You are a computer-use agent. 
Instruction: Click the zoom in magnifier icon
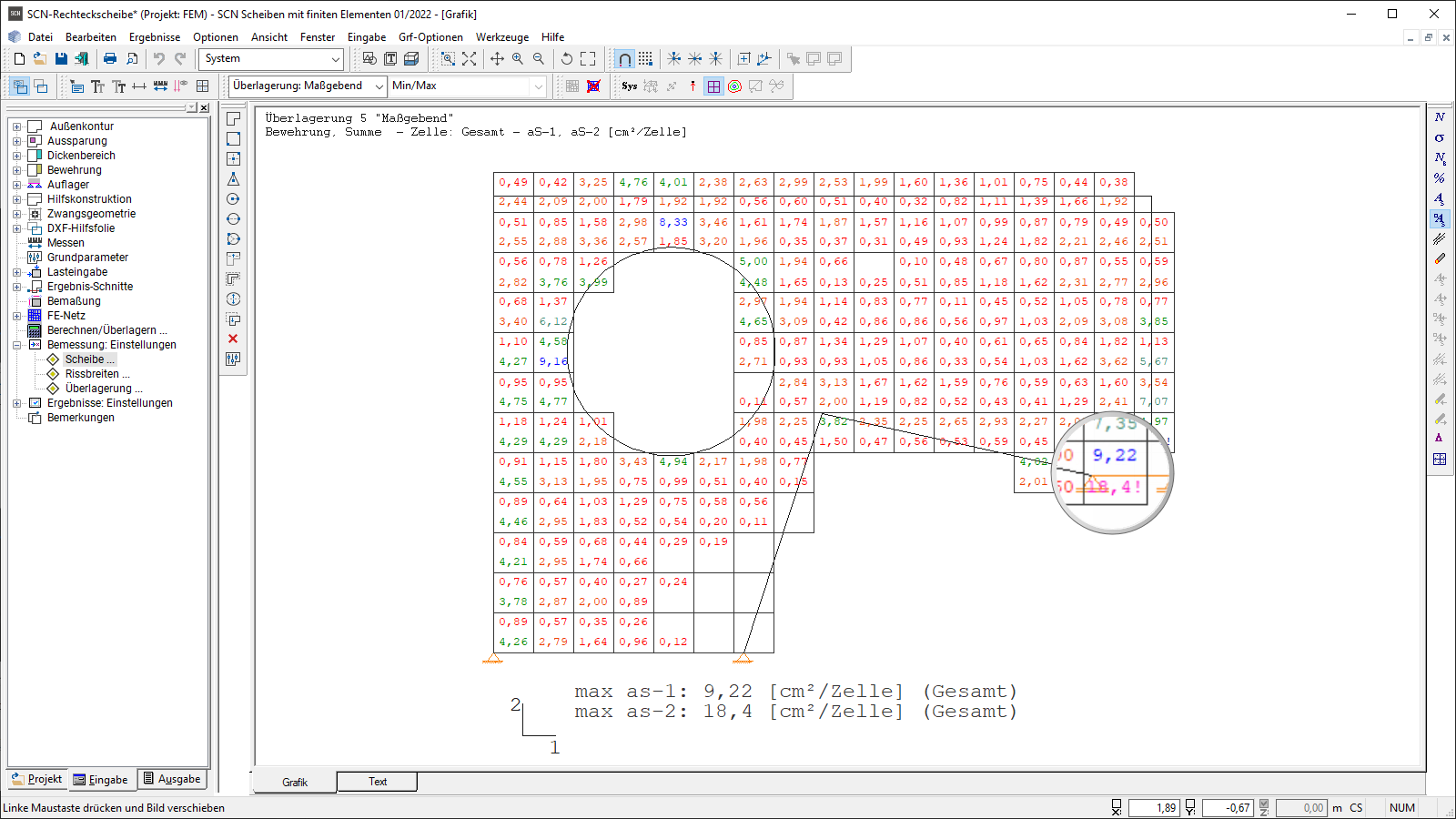pyautogui.click(x=518, y=58)
